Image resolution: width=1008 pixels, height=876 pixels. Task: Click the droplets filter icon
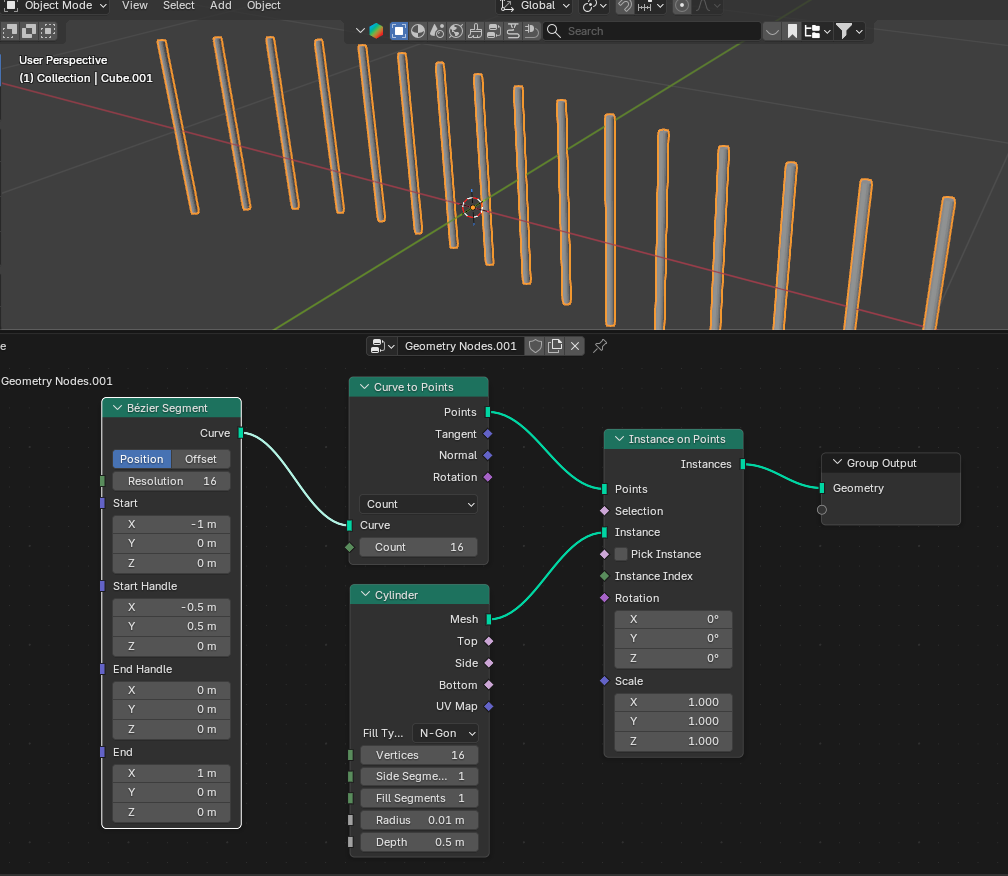437,31
